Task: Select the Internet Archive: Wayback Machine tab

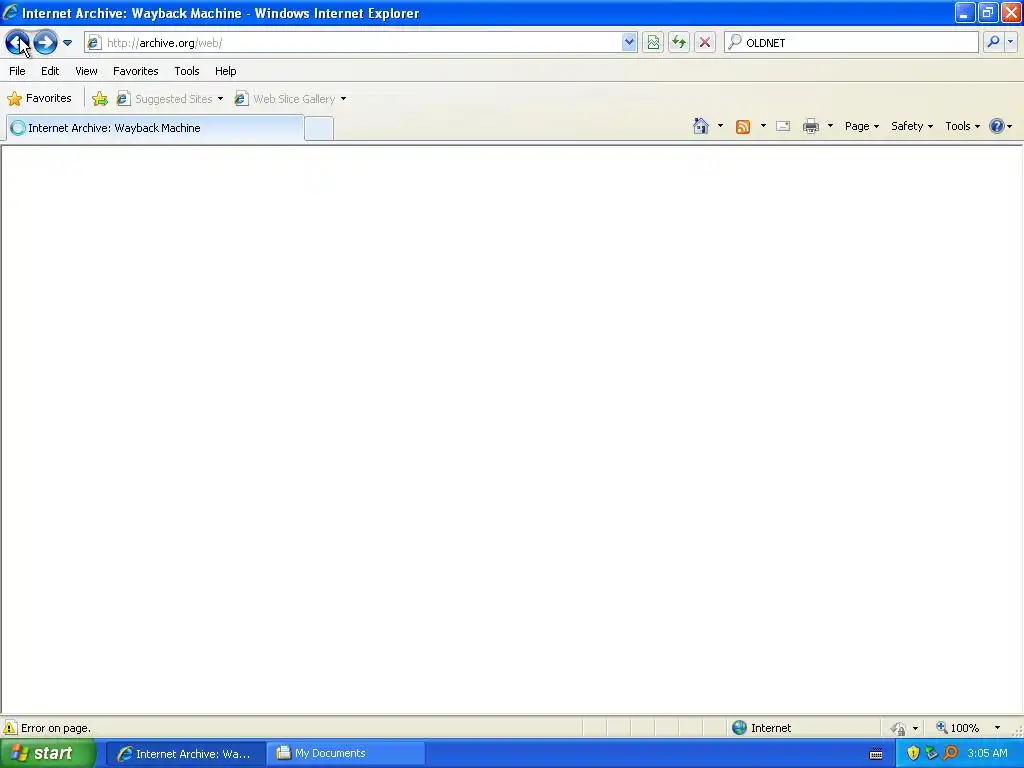Action: pyautogui.click(x=155, y=128)
